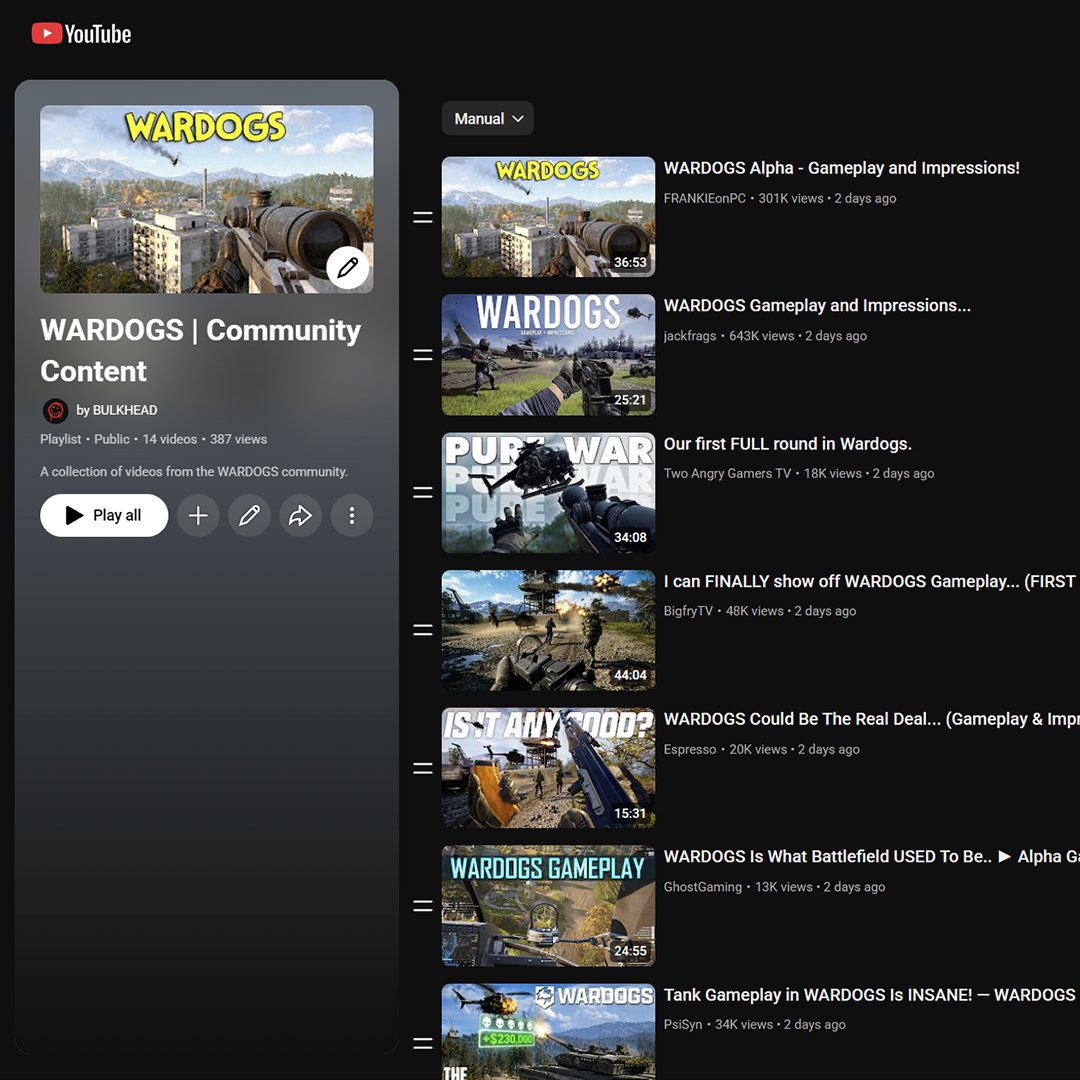Share the playlist with arrow icon
This screenshot has width=1080, height=1080.
[x=300, y=515]
